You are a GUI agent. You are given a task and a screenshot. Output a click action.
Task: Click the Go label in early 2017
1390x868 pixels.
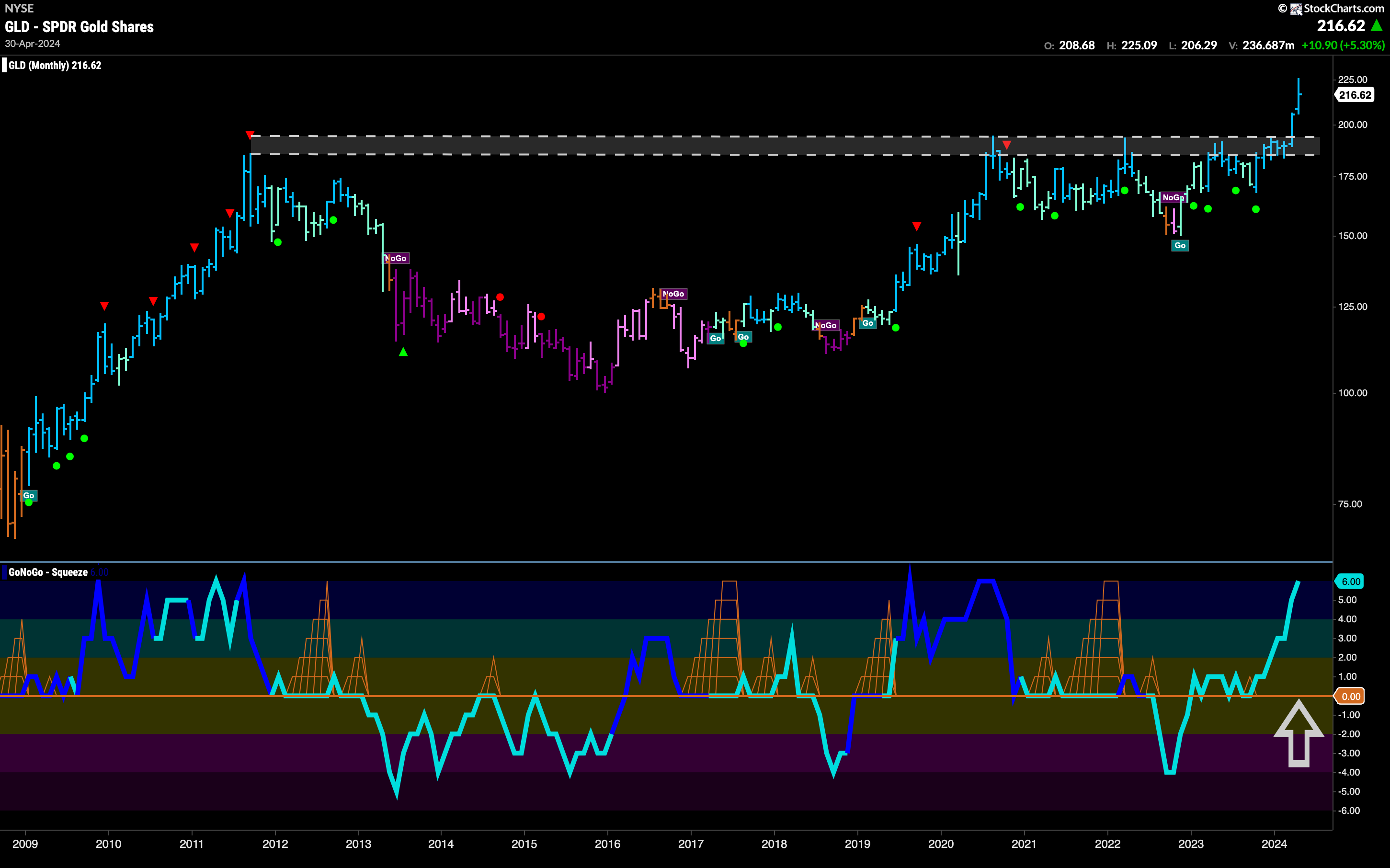coord(716,338)
